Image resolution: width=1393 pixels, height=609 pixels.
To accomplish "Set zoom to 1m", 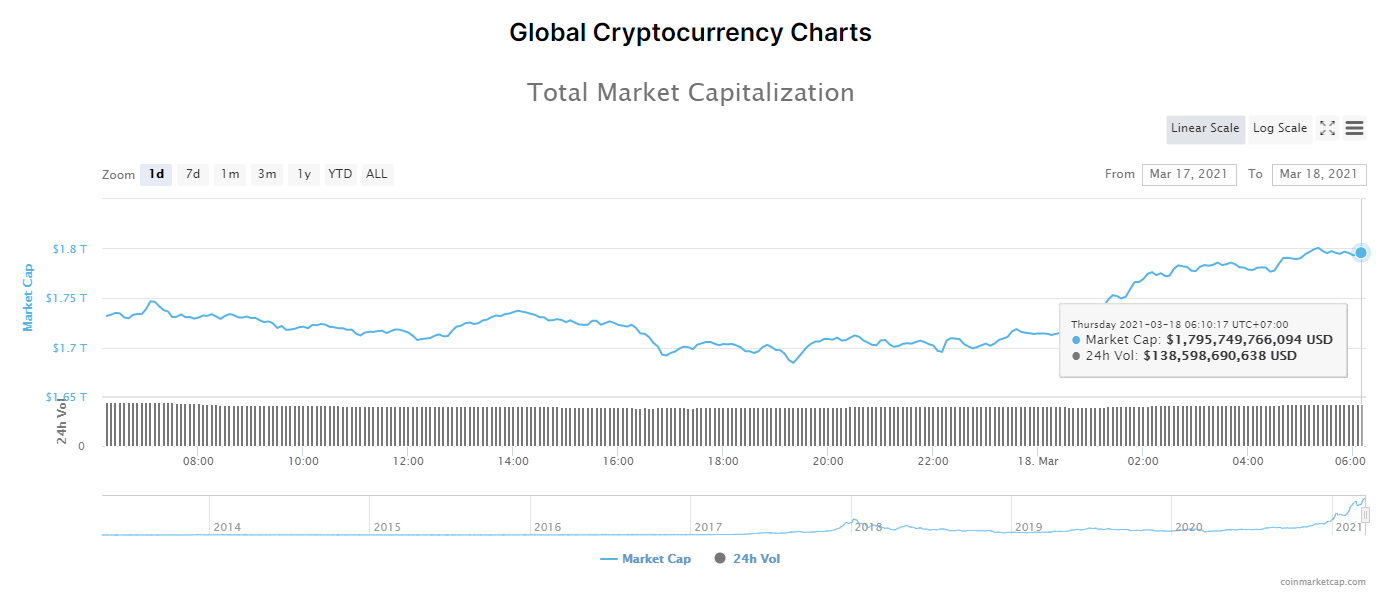I will (x=230, y=174).
